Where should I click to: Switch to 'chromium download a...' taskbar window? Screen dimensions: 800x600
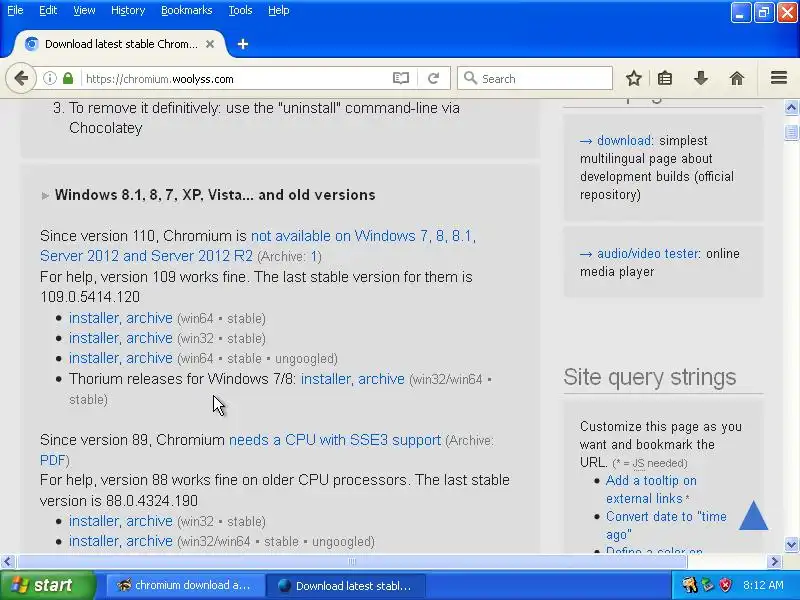185,585
